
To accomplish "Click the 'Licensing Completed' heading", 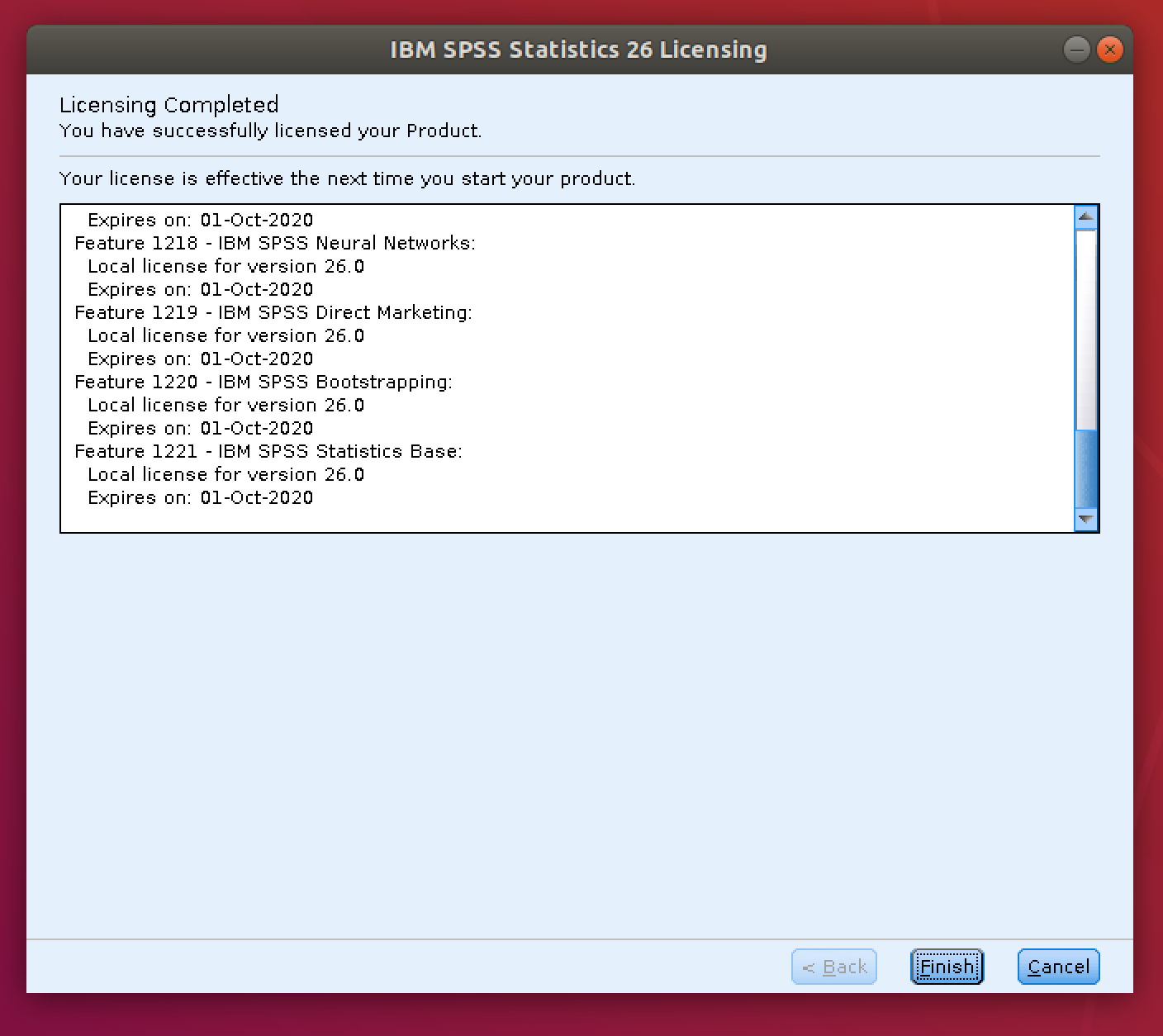I will click(169, 105).
